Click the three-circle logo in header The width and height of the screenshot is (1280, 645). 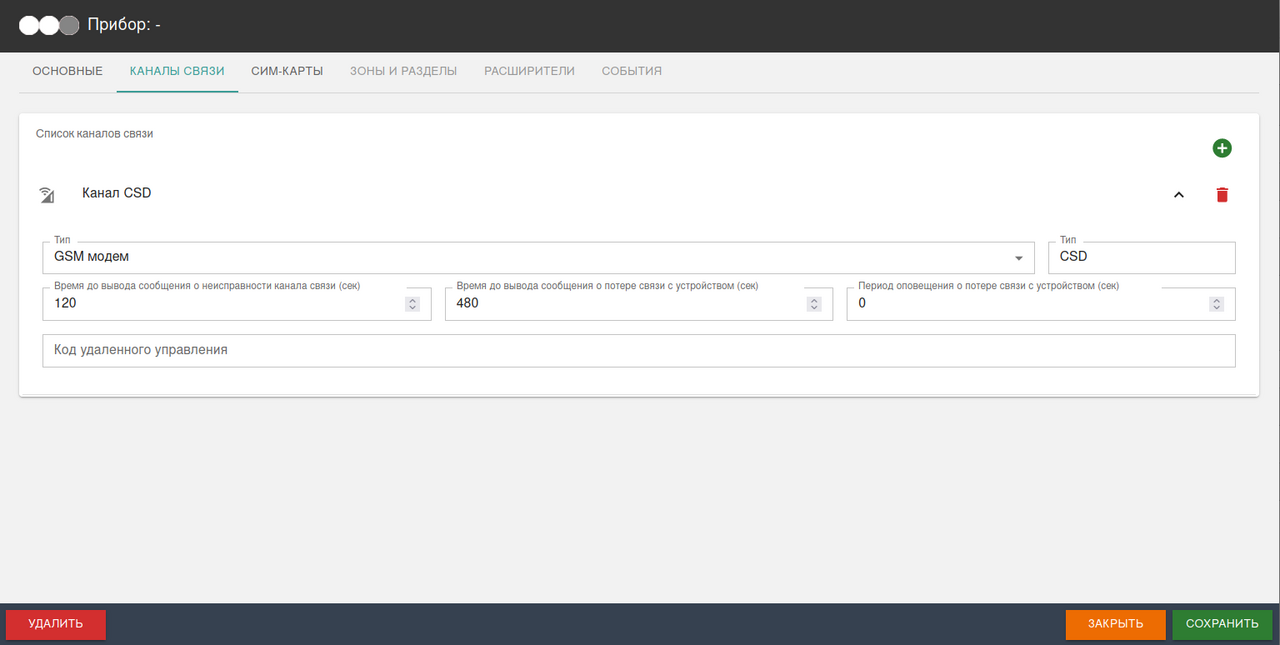(x=49, y=25)
